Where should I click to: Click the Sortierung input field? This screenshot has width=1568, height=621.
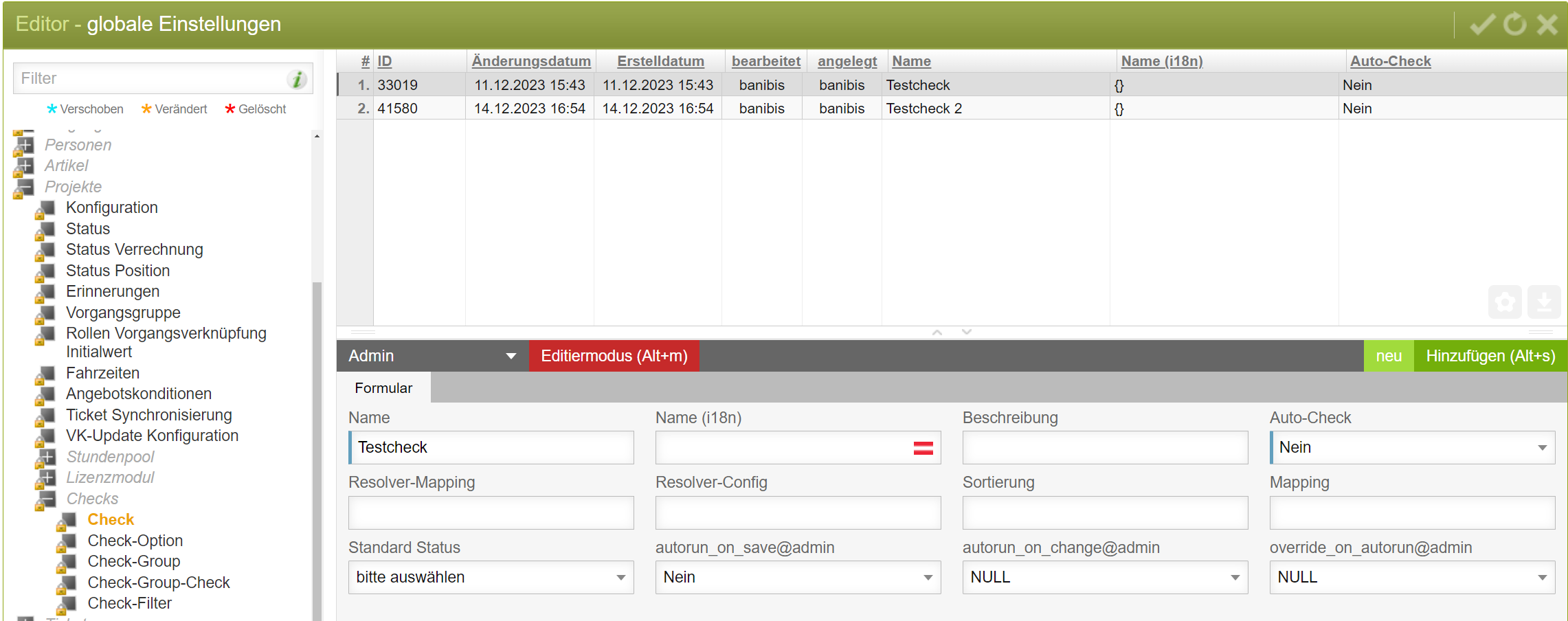[1105, 513]
